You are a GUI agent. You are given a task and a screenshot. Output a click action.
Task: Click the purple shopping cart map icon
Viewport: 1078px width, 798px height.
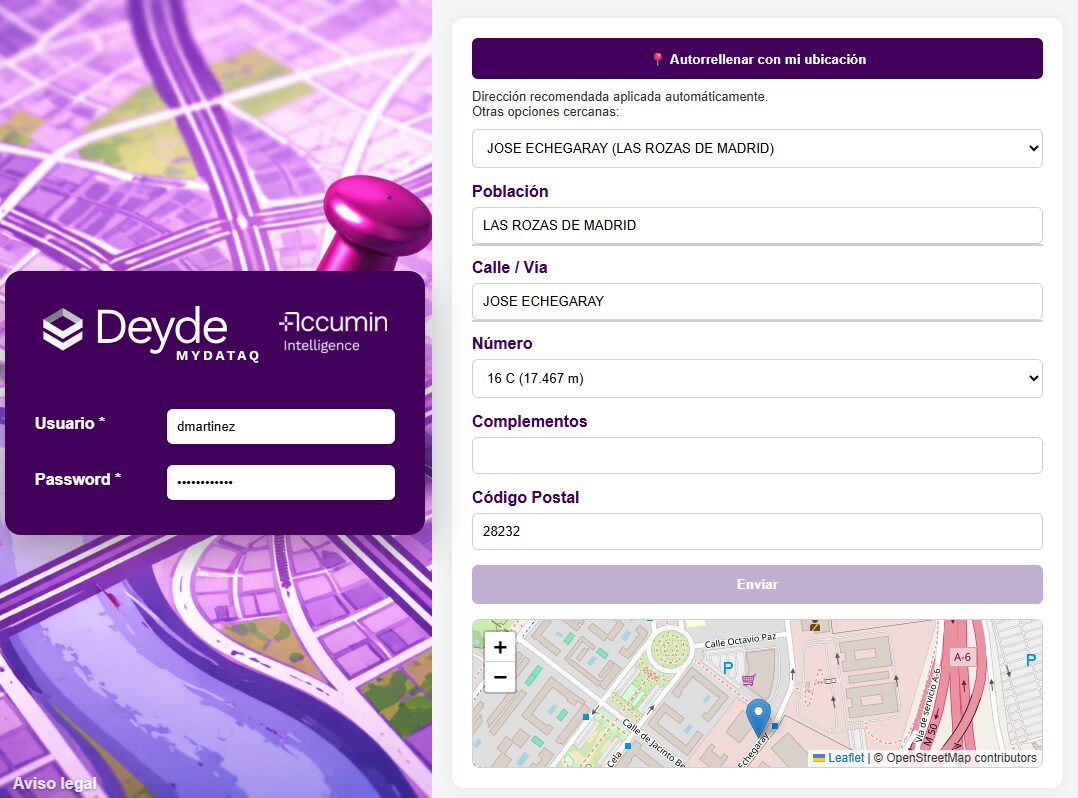[x=748, y=680]
